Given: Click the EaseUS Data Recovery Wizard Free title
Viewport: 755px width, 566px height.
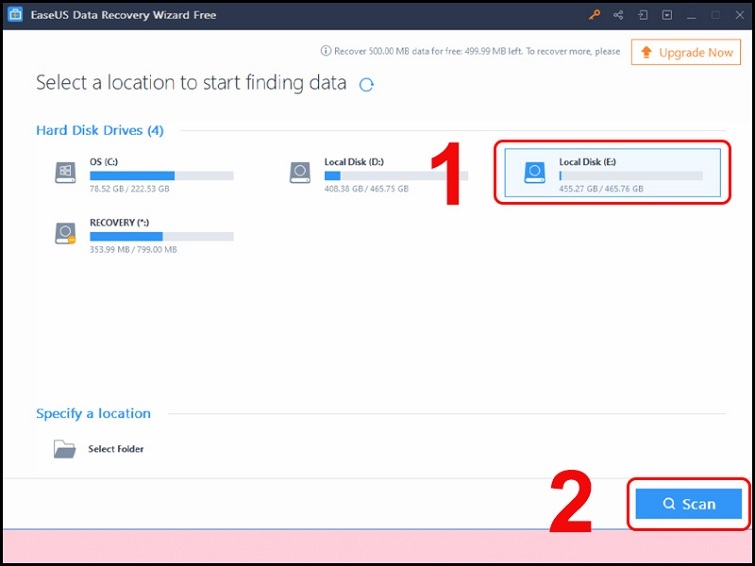Looking at the screenshot, I should point(123,15).
